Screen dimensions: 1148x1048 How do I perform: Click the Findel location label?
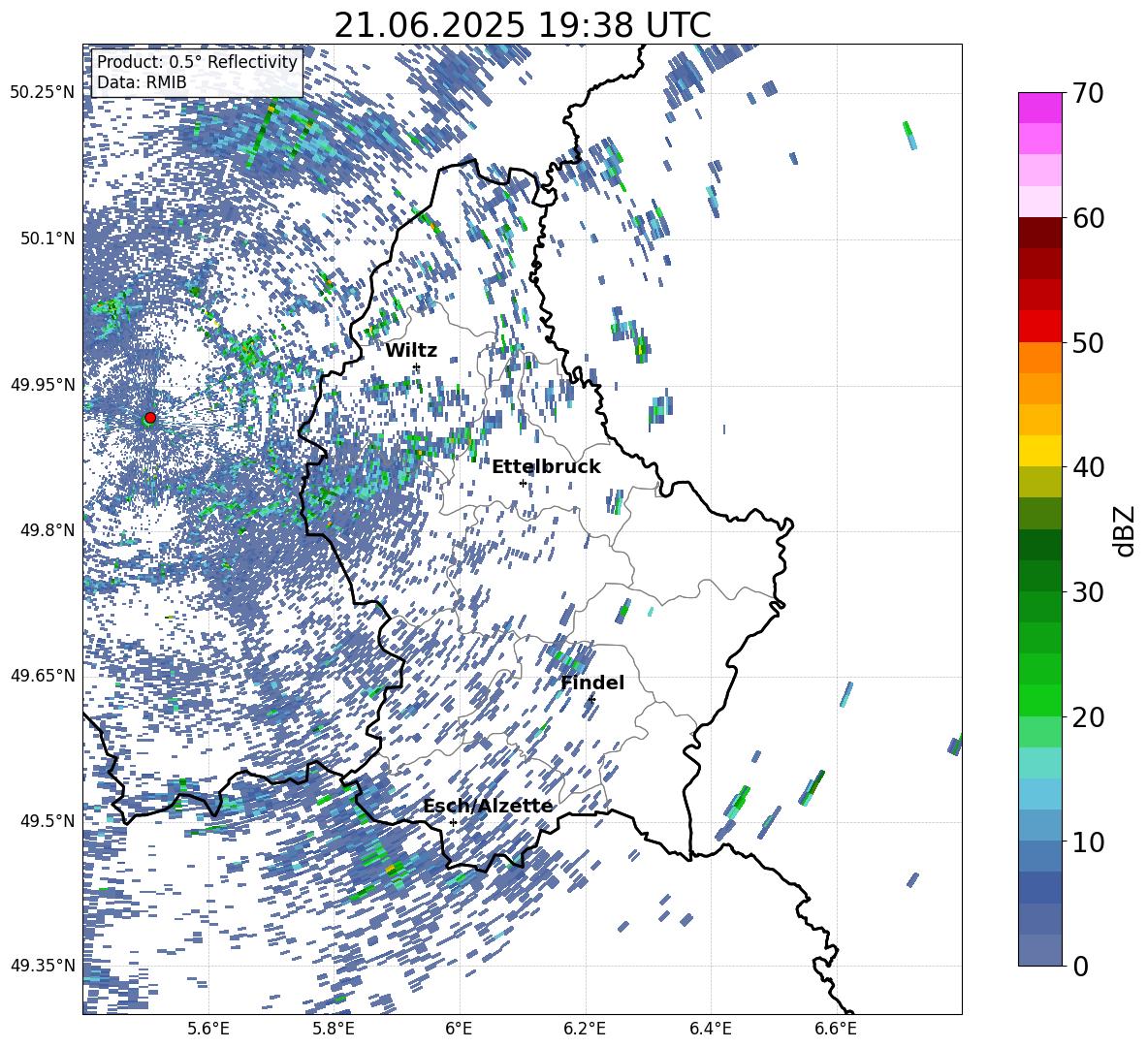click(592, 683)
